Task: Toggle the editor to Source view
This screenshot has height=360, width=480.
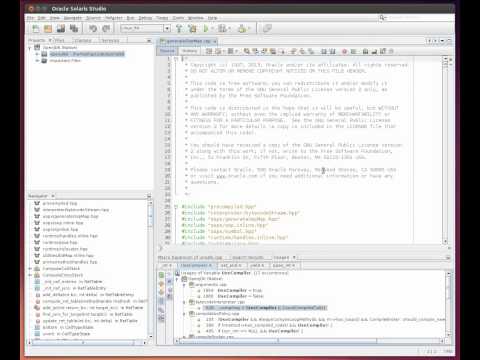Action: 167,51
